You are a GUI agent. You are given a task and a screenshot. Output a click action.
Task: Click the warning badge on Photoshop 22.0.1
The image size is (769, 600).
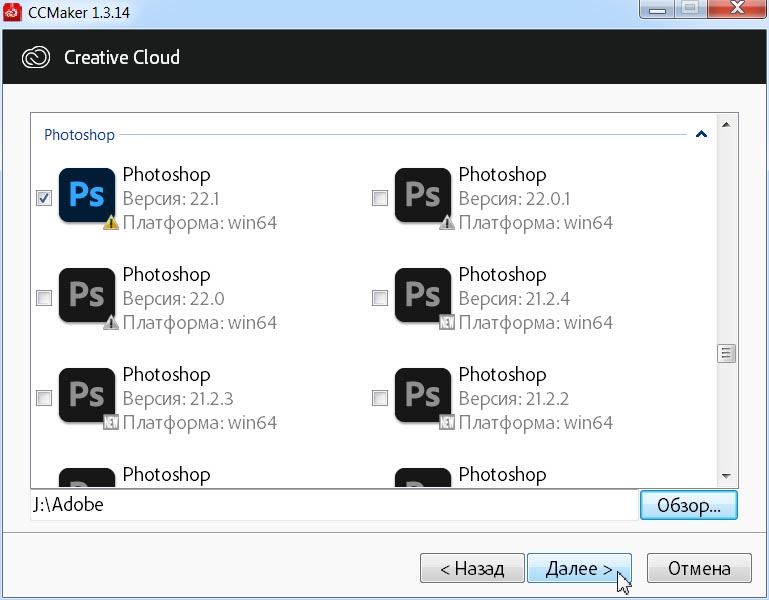click(447, 222)
